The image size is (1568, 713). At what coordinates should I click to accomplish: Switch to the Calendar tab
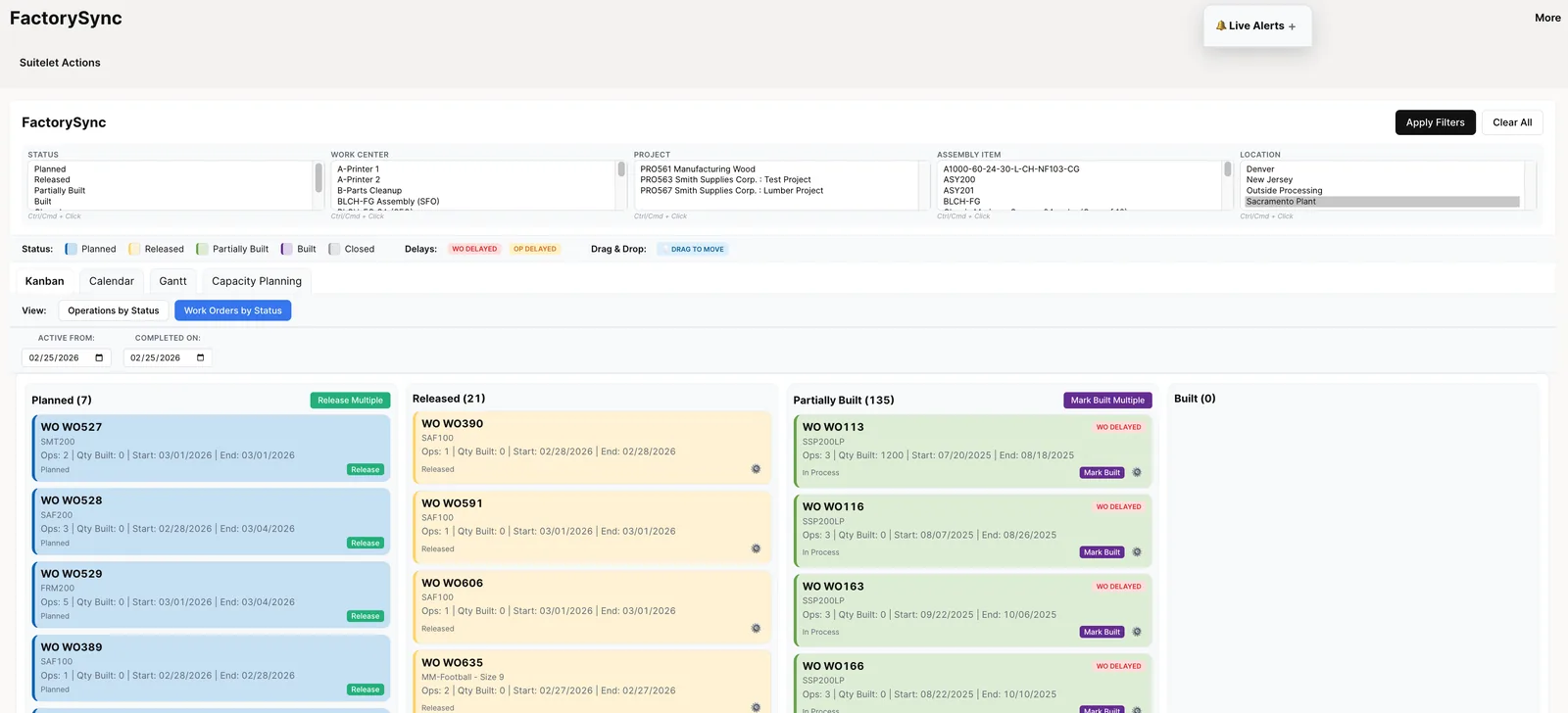pos(112,281)
